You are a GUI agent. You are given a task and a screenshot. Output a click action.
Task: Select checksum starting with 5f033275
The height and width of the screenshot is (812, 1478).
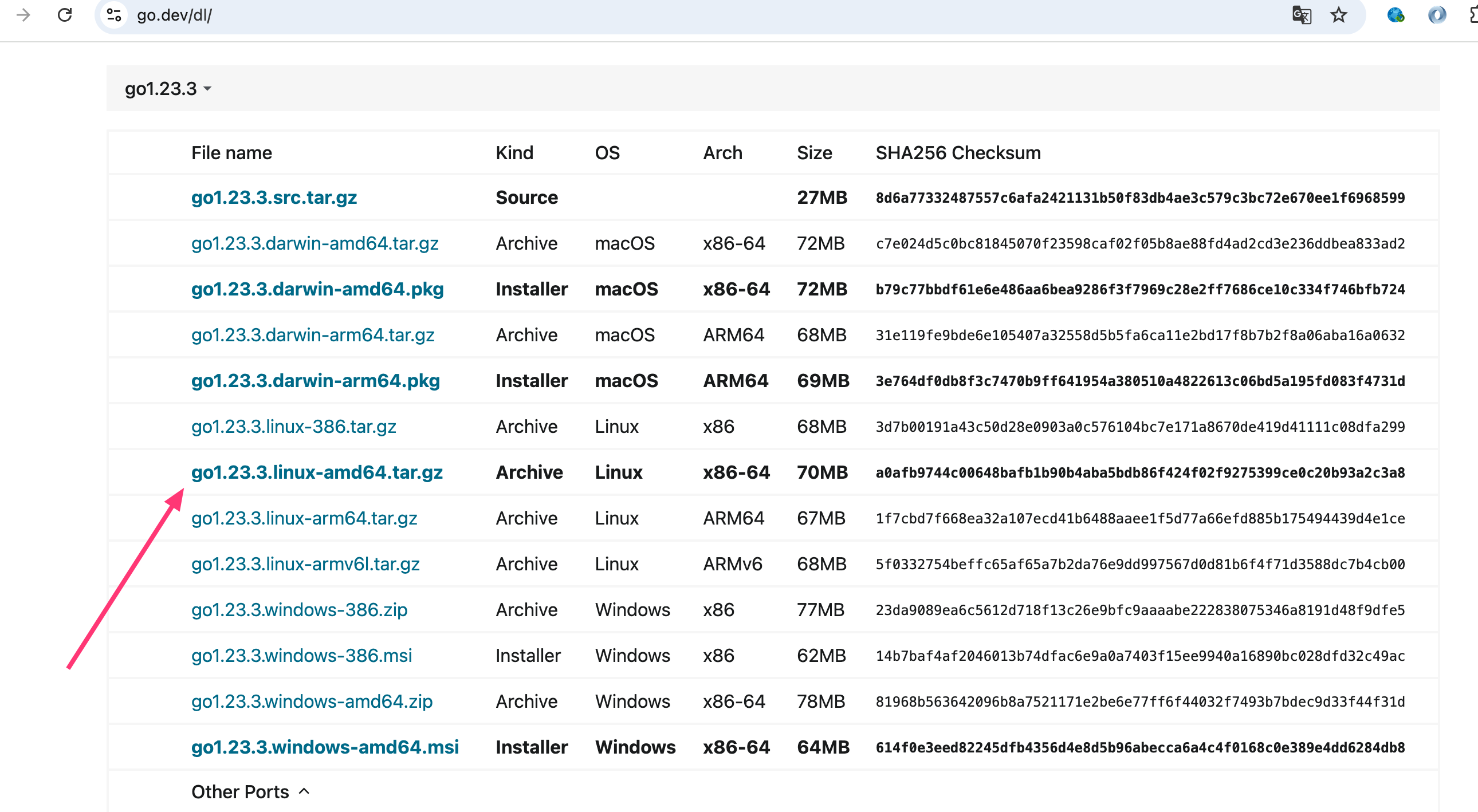click(x=1140, y=565)
